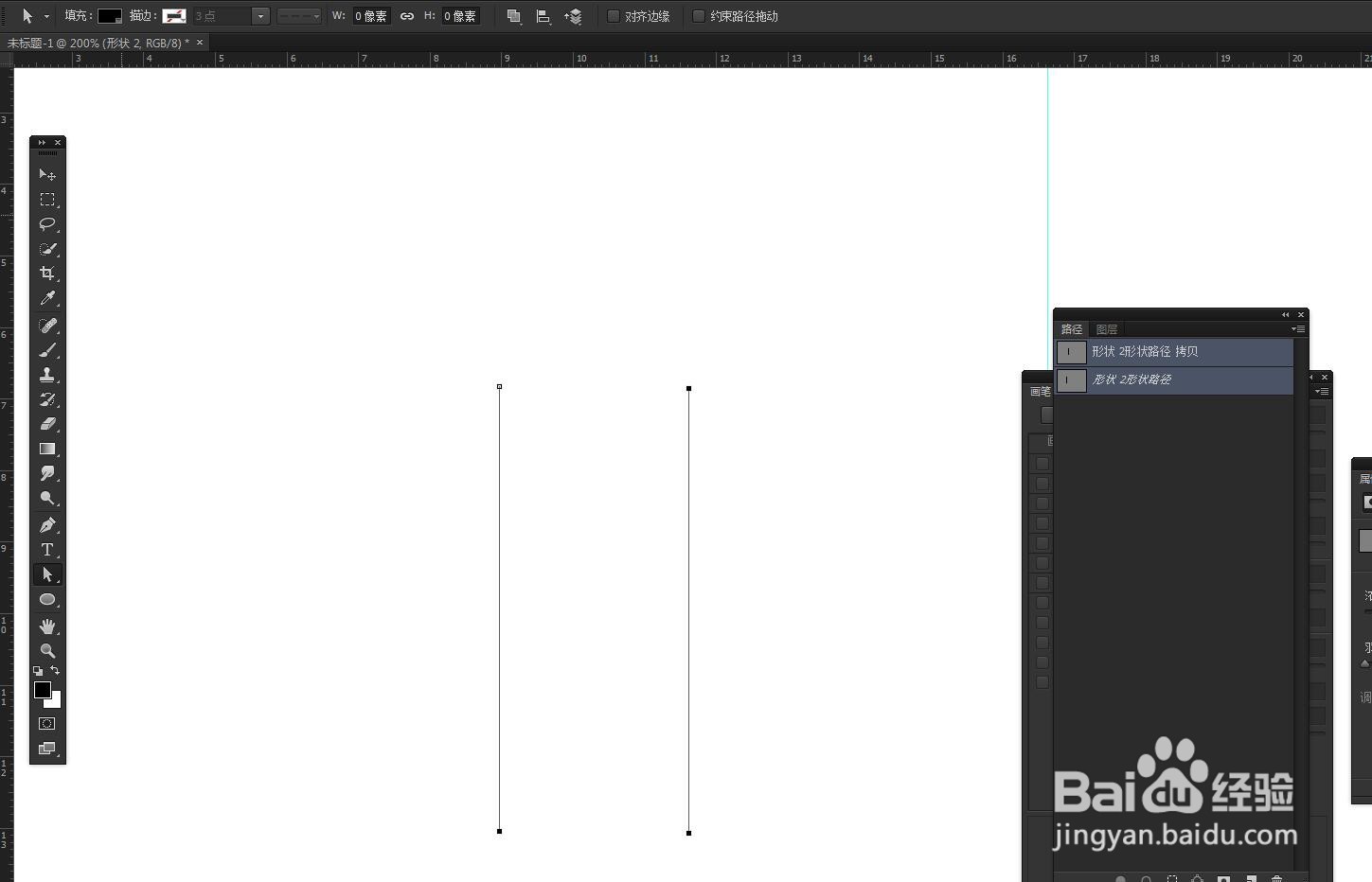Select the Hand tool
The width and height of the screenshot is (1372, 882).
click(47, 626)
